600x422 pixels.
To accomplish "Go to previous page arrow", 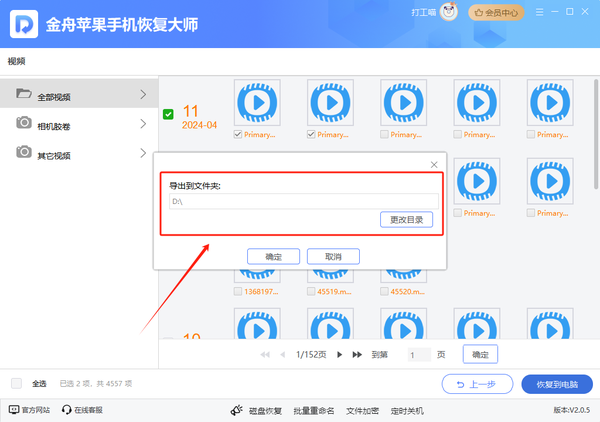I will tap(283, 355).
